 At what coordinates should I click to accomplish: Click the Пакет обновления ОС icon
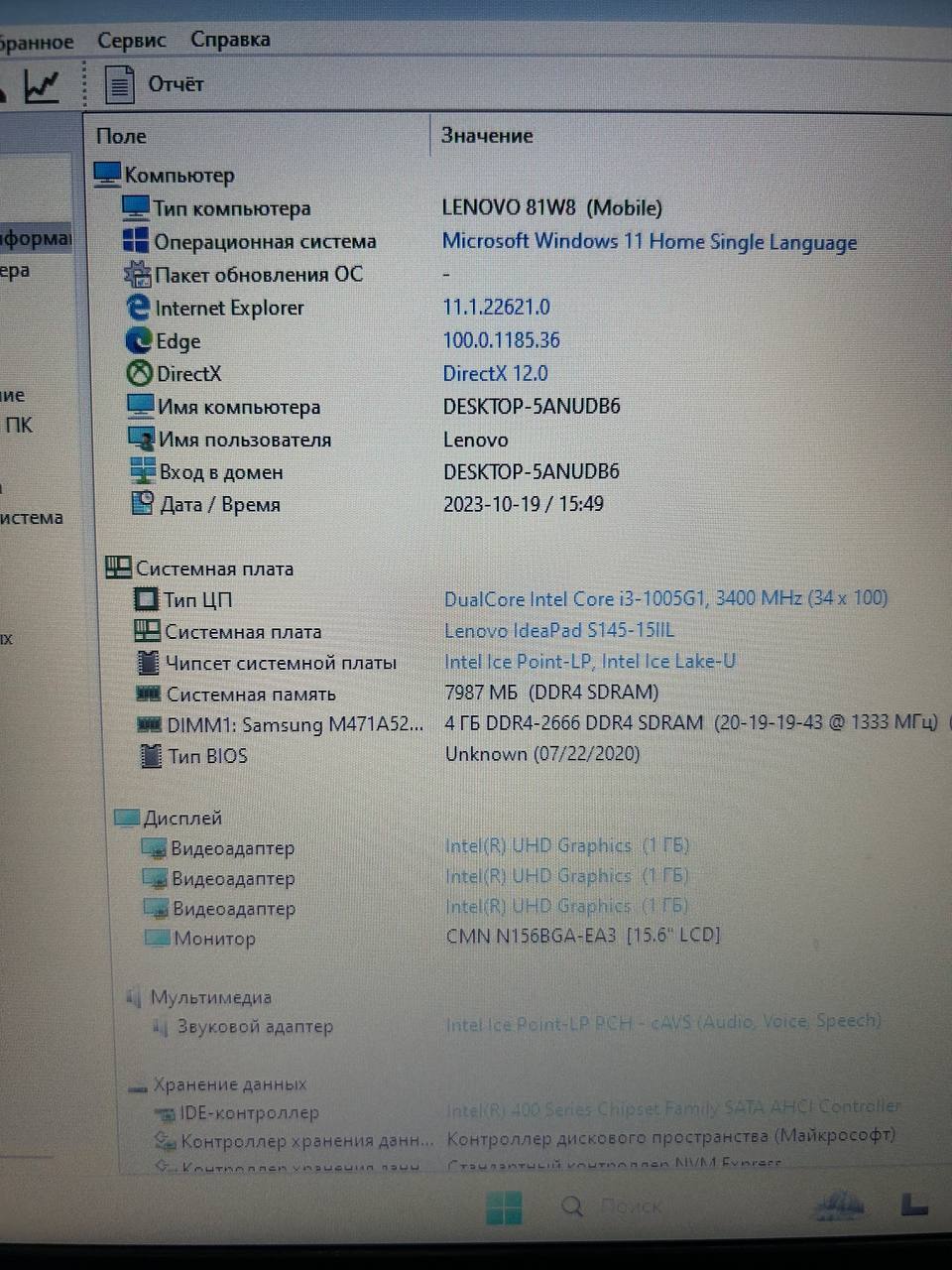tap(137, 274)
